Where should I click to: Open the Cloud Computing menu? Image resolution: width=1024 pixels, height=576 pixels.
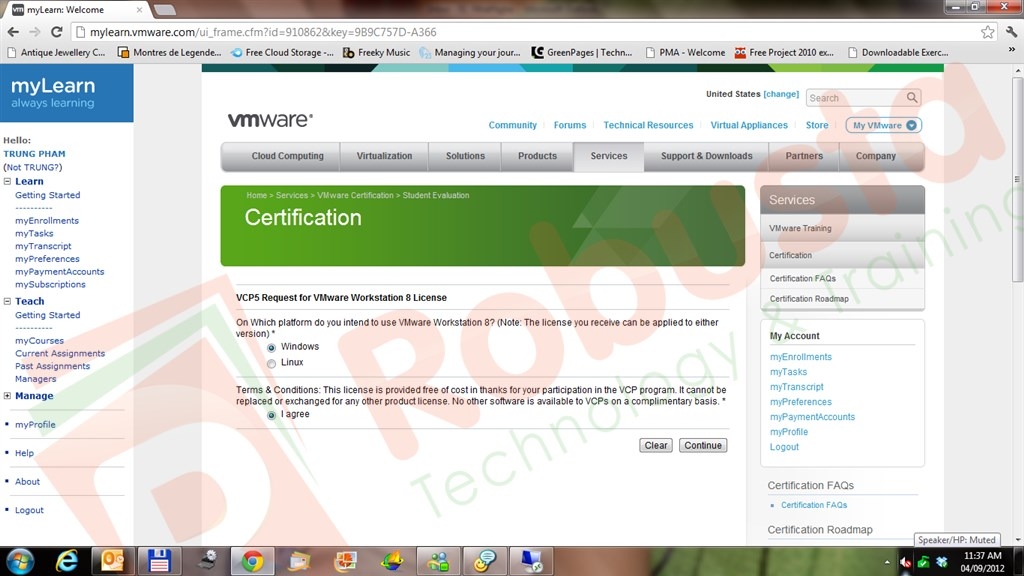tap(287, 156)
